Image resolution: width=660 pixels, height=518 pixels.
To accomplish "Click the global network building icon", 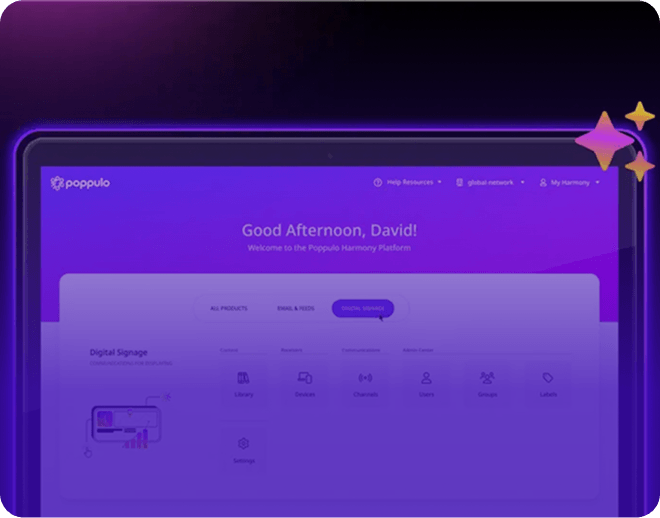I will (x=459, y=183).
